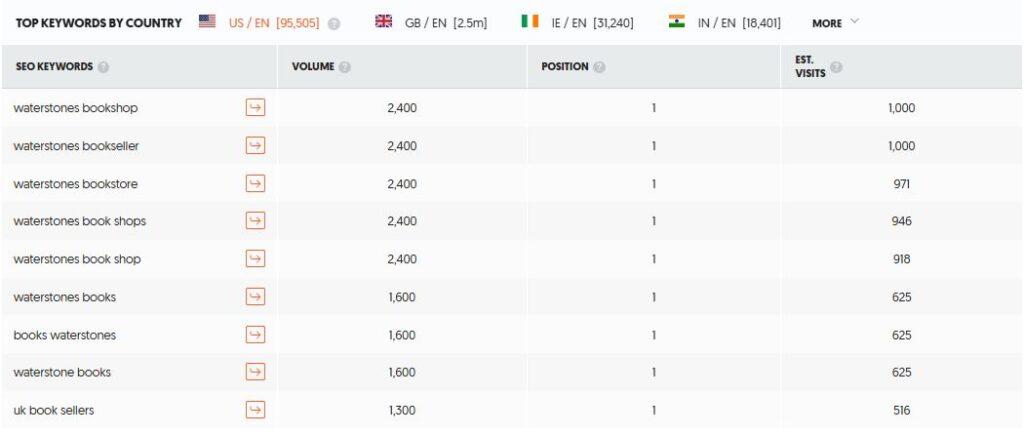The width and height of the screenshot is (1024, 435).
Task: Switch to IE / EN country tab
Action: coord(577,23)
